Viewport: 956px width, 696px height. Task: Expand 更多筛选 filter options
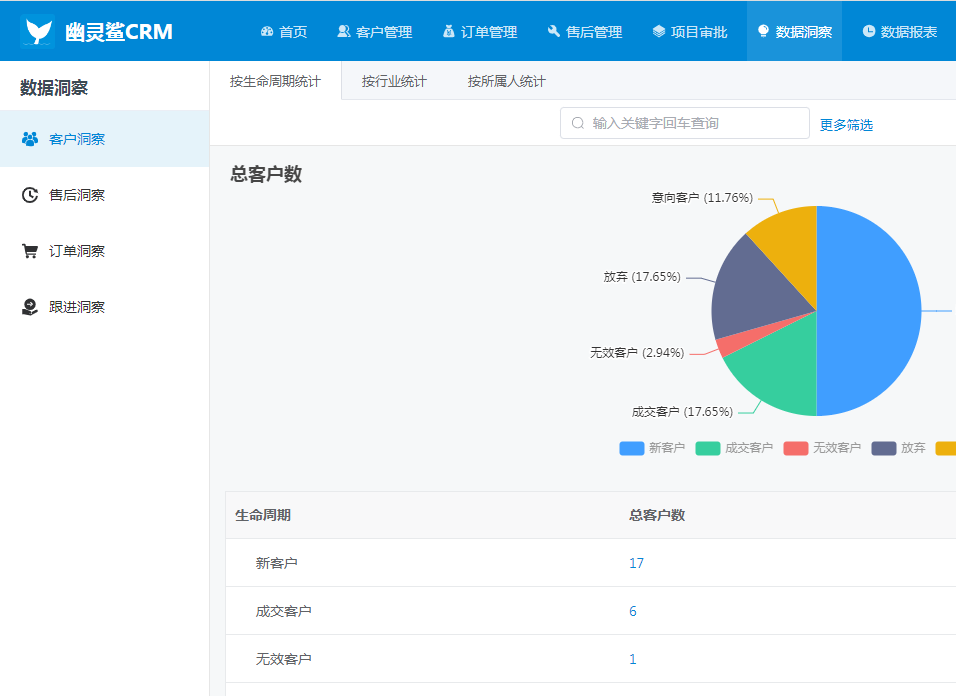pyautogui.click(x=846, y=125)
